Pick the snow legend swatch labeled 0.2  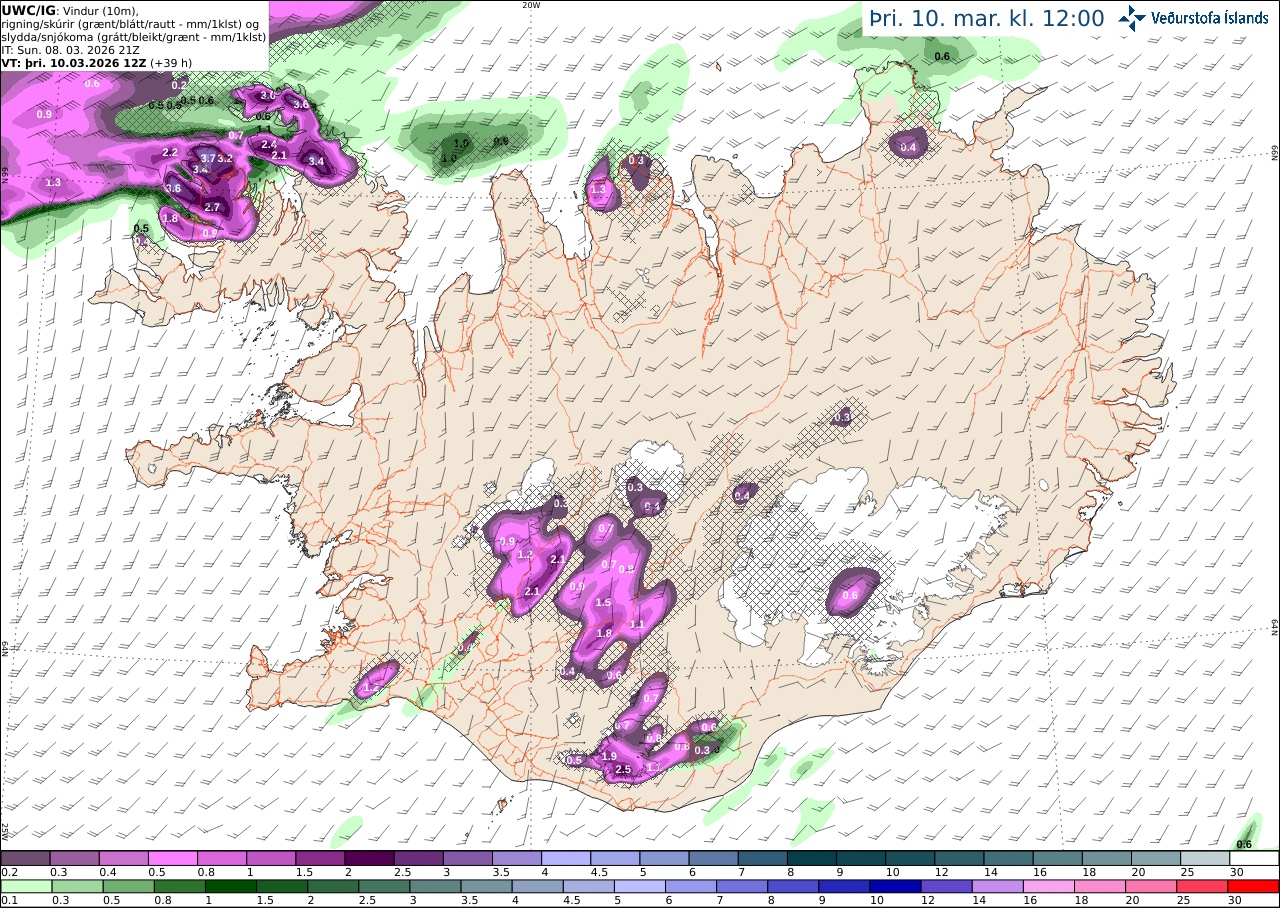[25, 858]
